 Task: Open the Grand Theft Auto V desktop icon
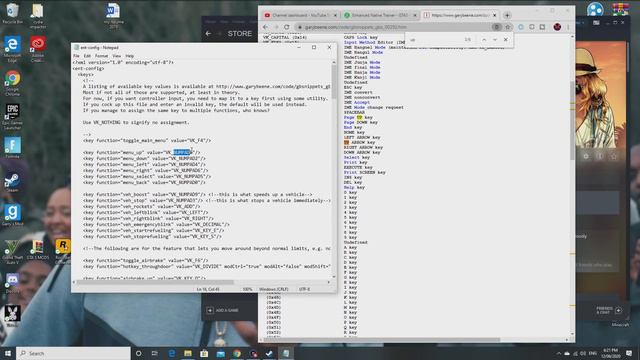[12, 251]
